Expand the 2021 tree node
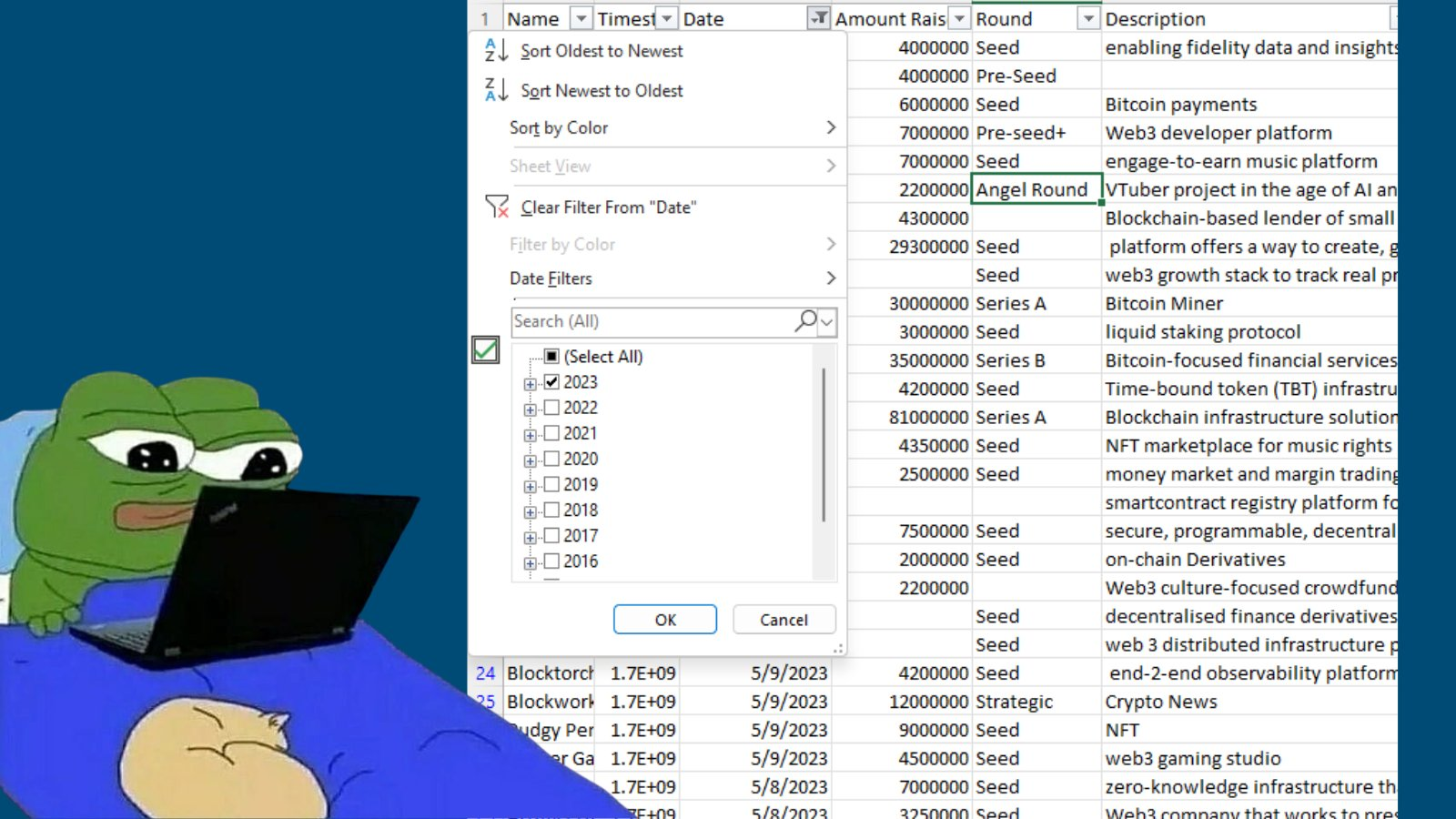This screenshot has width=1456, height=819. point(530,435)
